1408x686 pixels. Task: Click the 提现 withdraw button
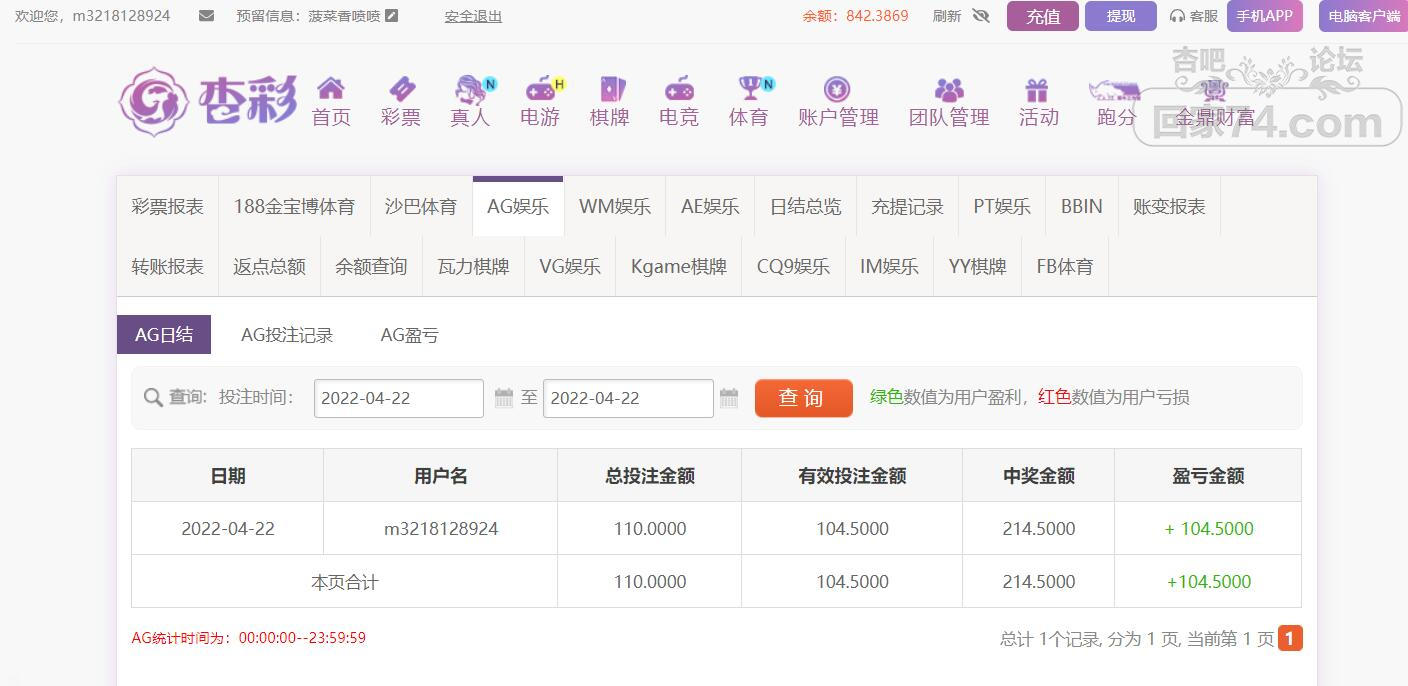coord(1121,16)
